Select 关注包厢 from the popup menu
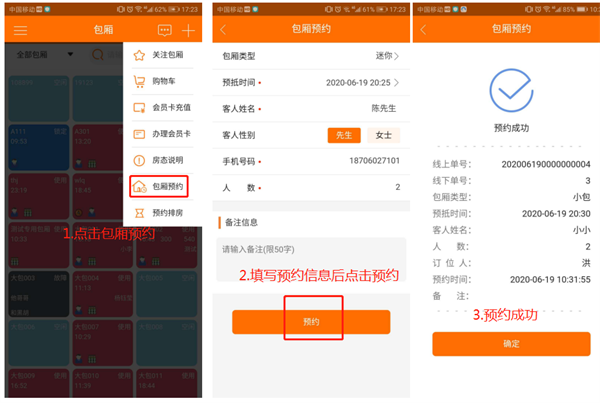This screenshot has height=403, width=600. tap(162, 55)
